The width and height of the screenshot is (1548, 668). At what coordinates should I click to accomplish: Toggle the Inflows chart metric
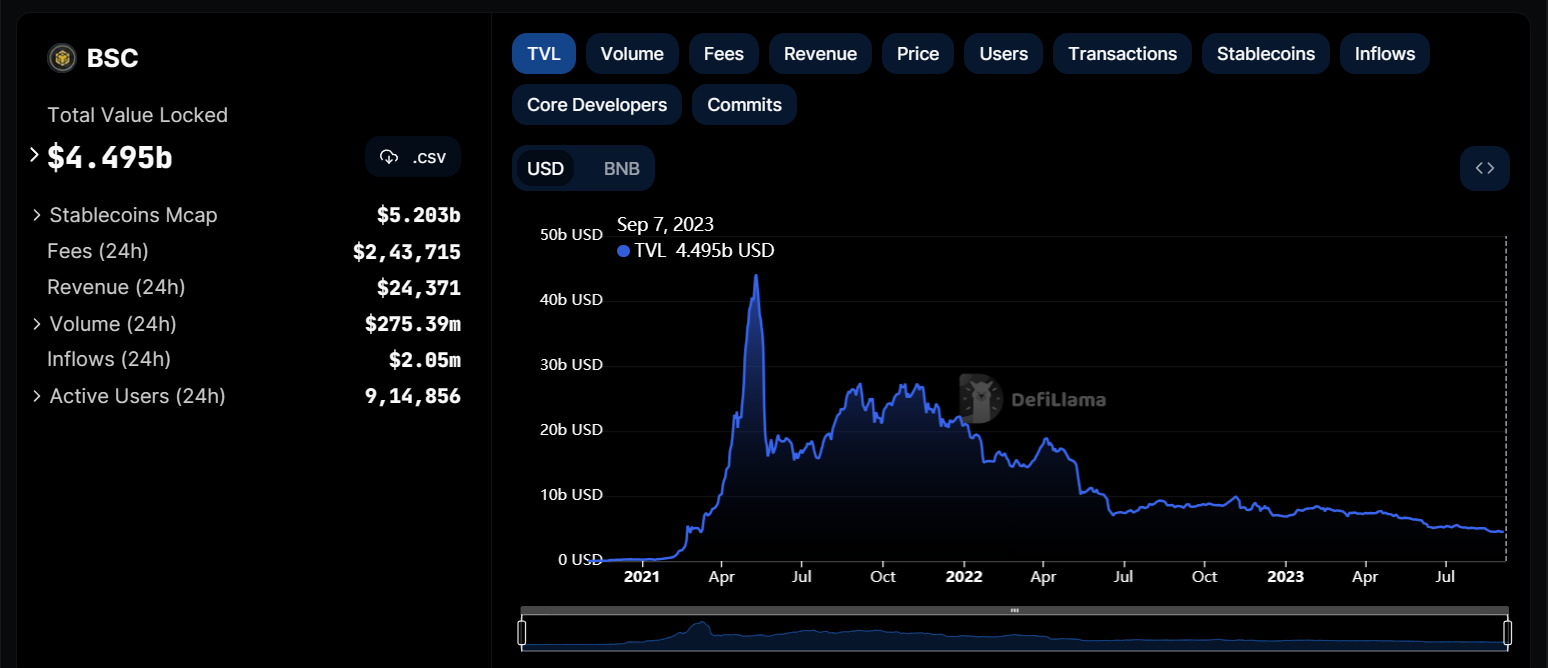(x=1385, y=53)
